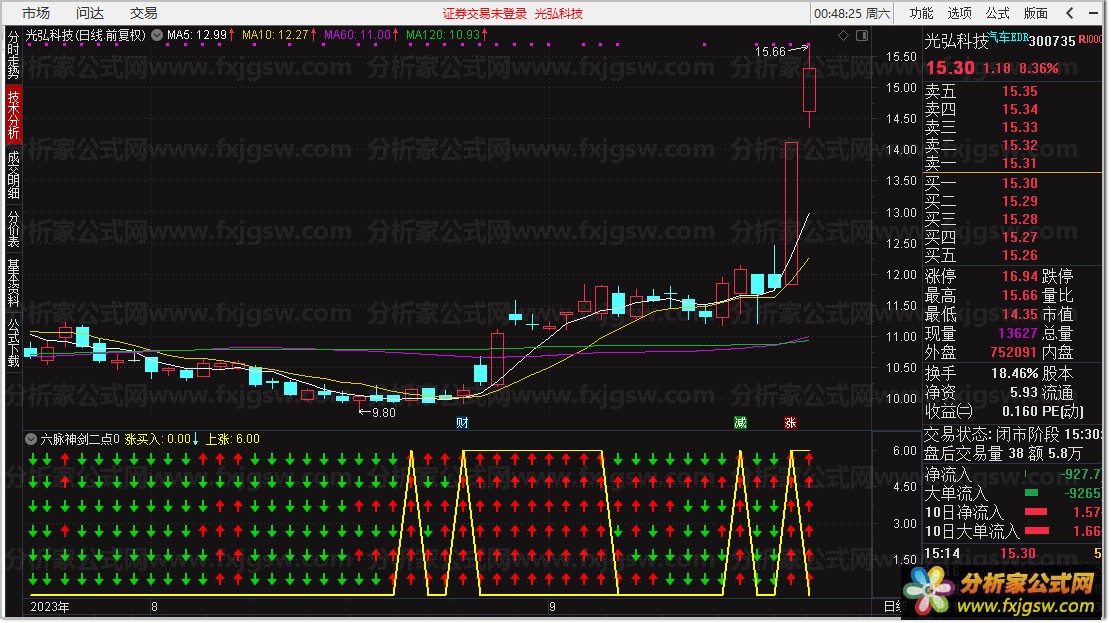The height and width of the screenshot is (623, 1111).
Task: Click the 光弘科技 stock name in the quote panel
Action: (x=956, y=41)
